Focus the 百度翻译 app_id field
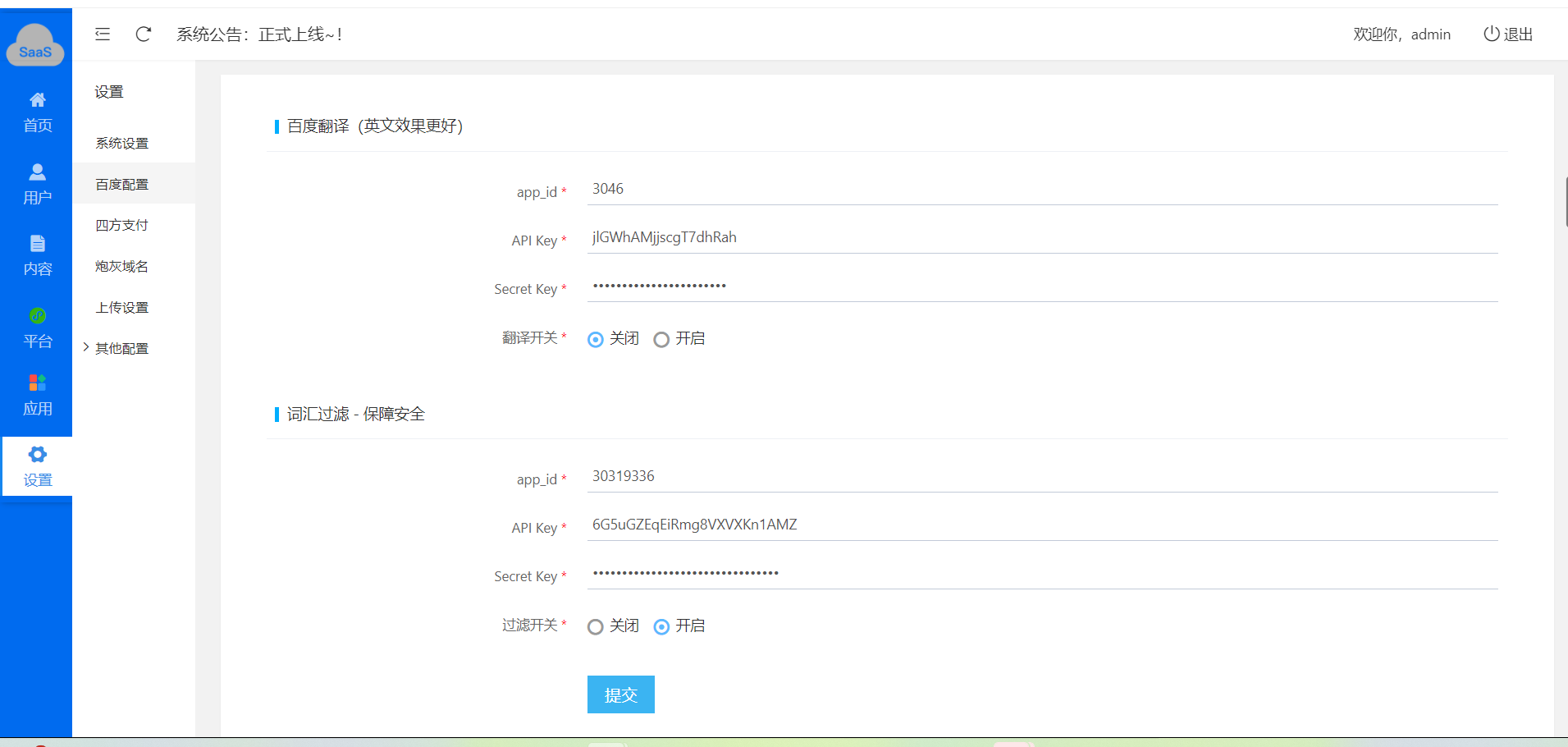This screenshot has width=1568, height=747. [x=1043, y=190]
